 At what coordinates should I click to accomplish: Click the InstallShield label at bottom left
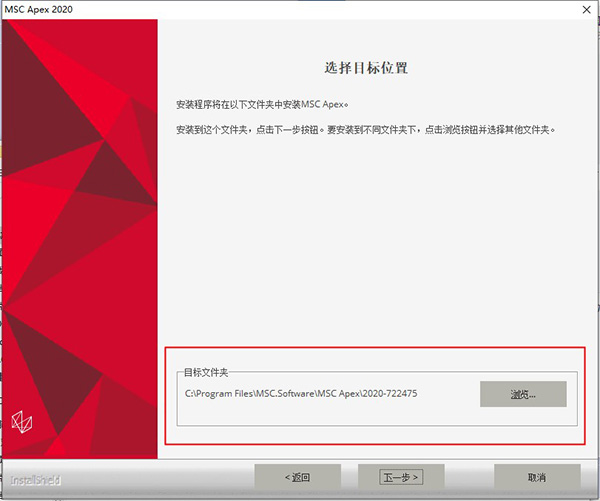click(36, 480)
